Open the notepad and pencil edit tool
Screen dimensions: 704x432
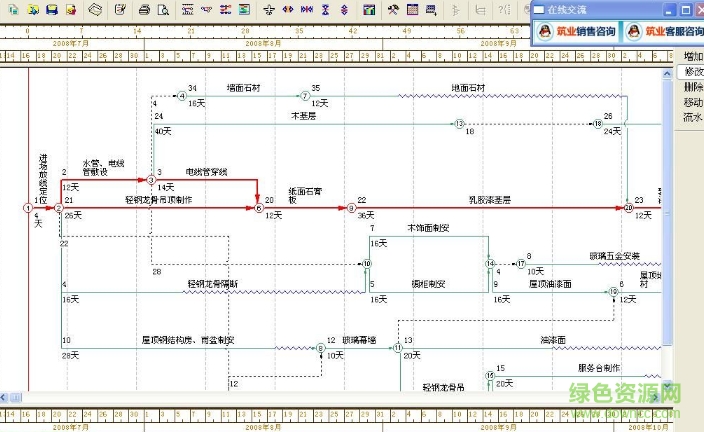[x=120, y=9]
